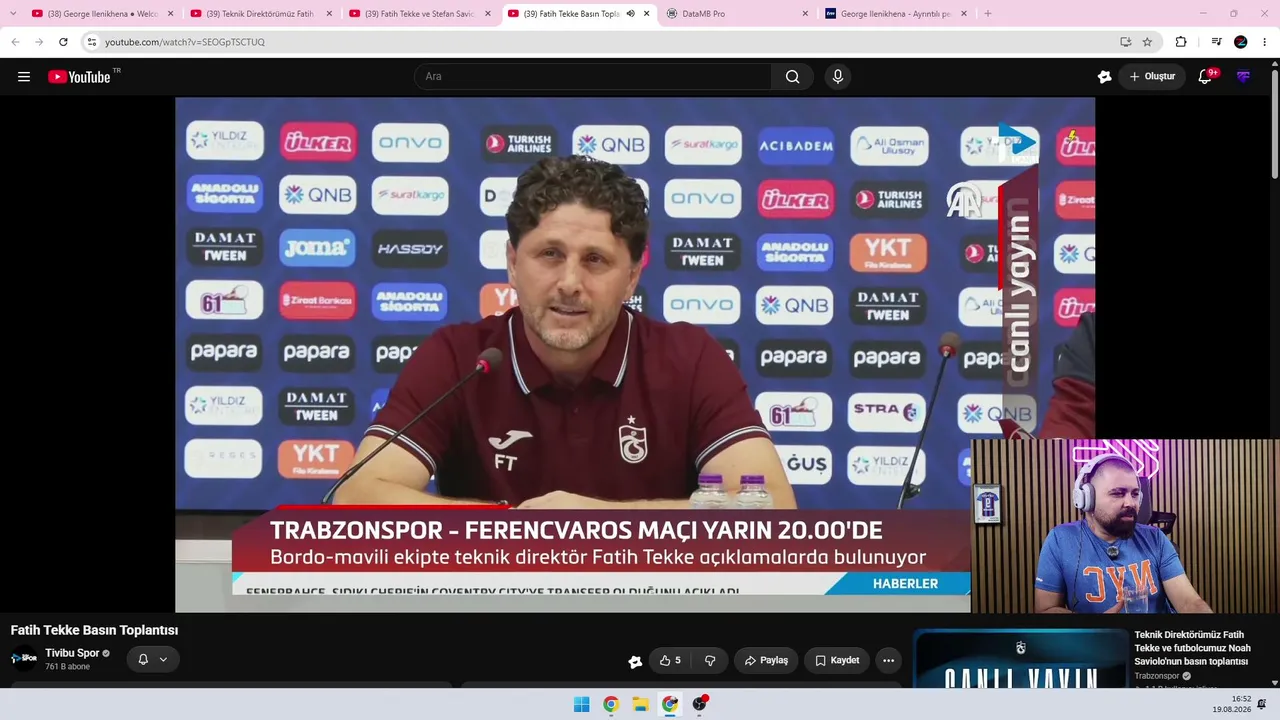The height and width of the screenshot is (720, 1280).
Task: Switch to the Teknik Direktörümüz Fatih tab
Action: 260,14
